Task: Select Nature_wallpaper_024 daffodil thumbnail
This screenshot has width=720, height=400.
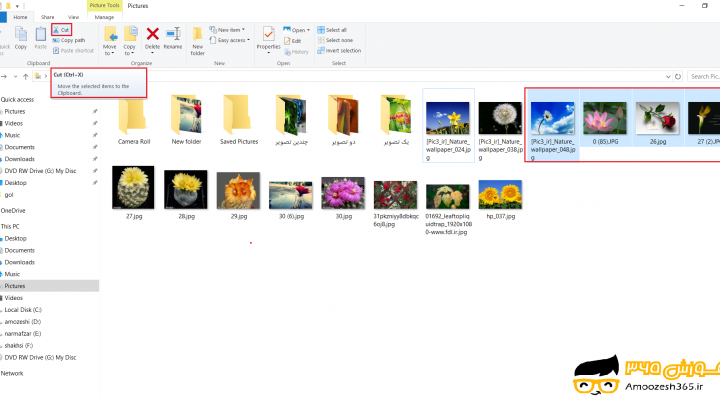Action: [x=448, y=118]
